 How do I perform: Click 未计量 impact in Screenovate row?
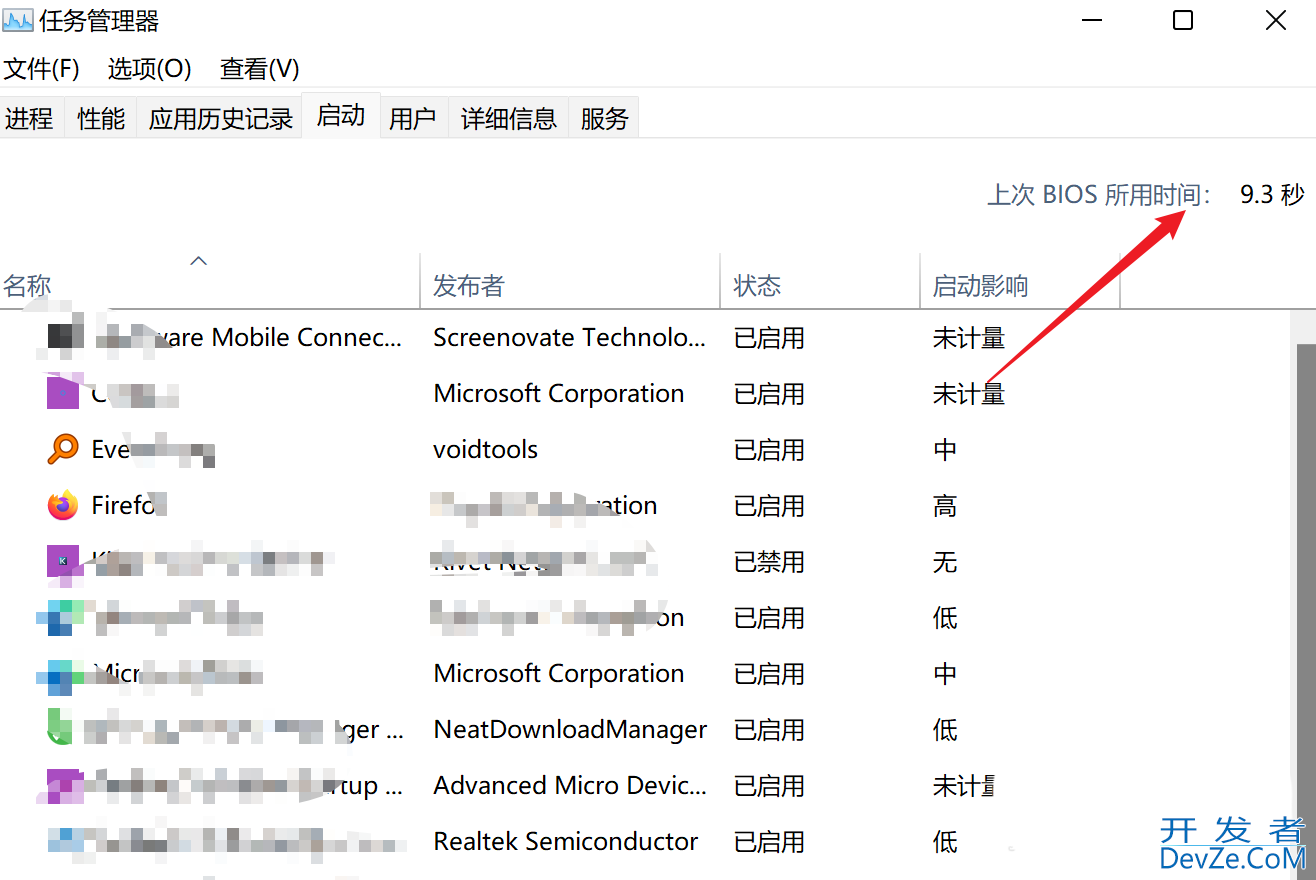[x=968, y=338]
